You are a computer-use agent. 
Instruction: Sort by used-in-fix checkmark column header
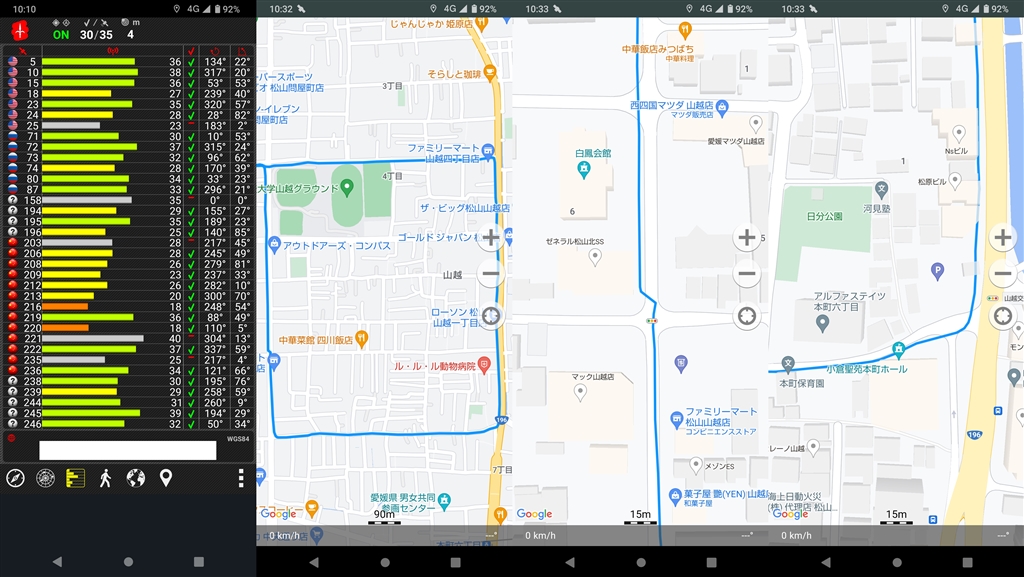[191, 51]
